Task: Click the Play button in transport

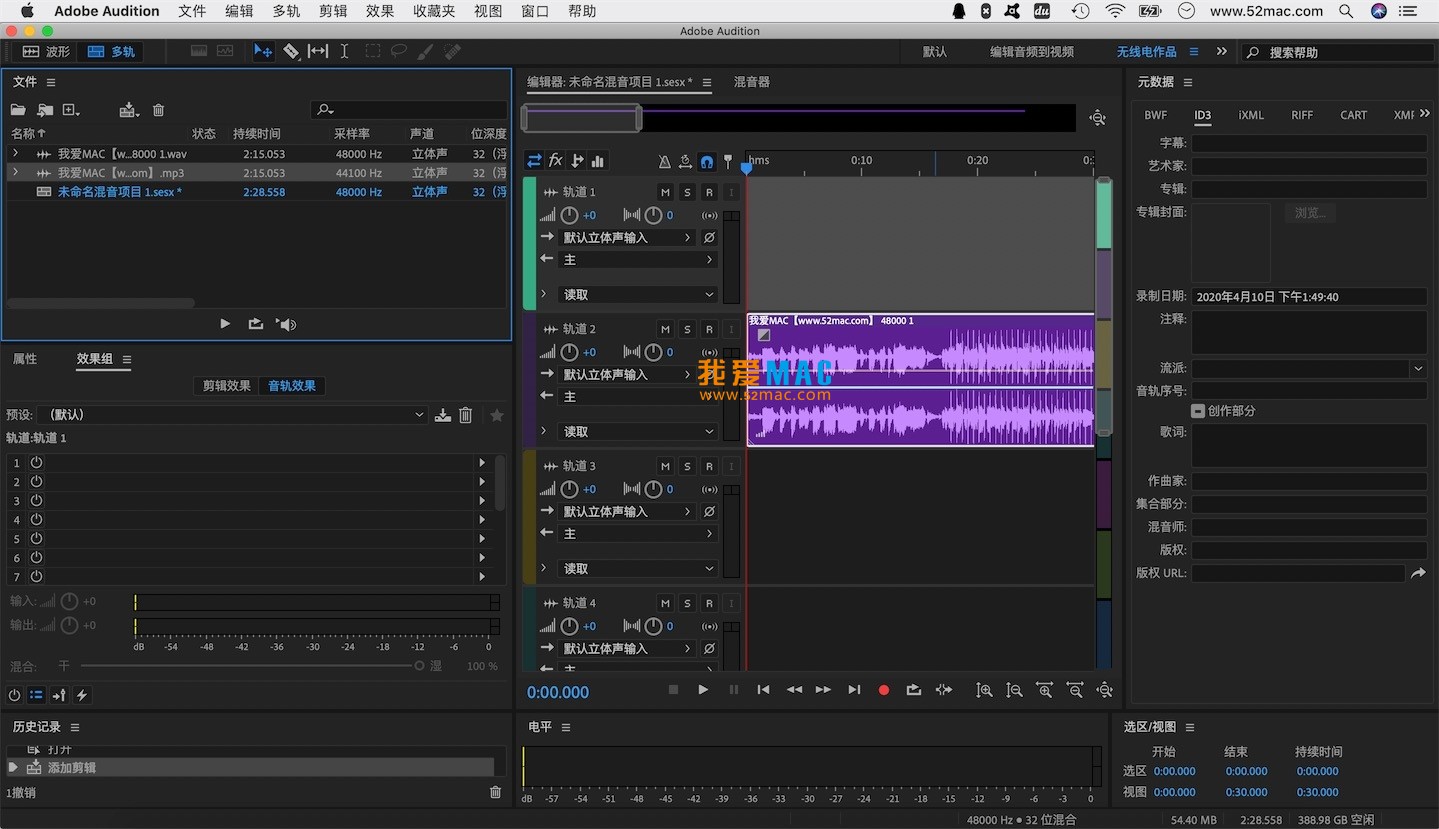Action: tap(703, 690)
